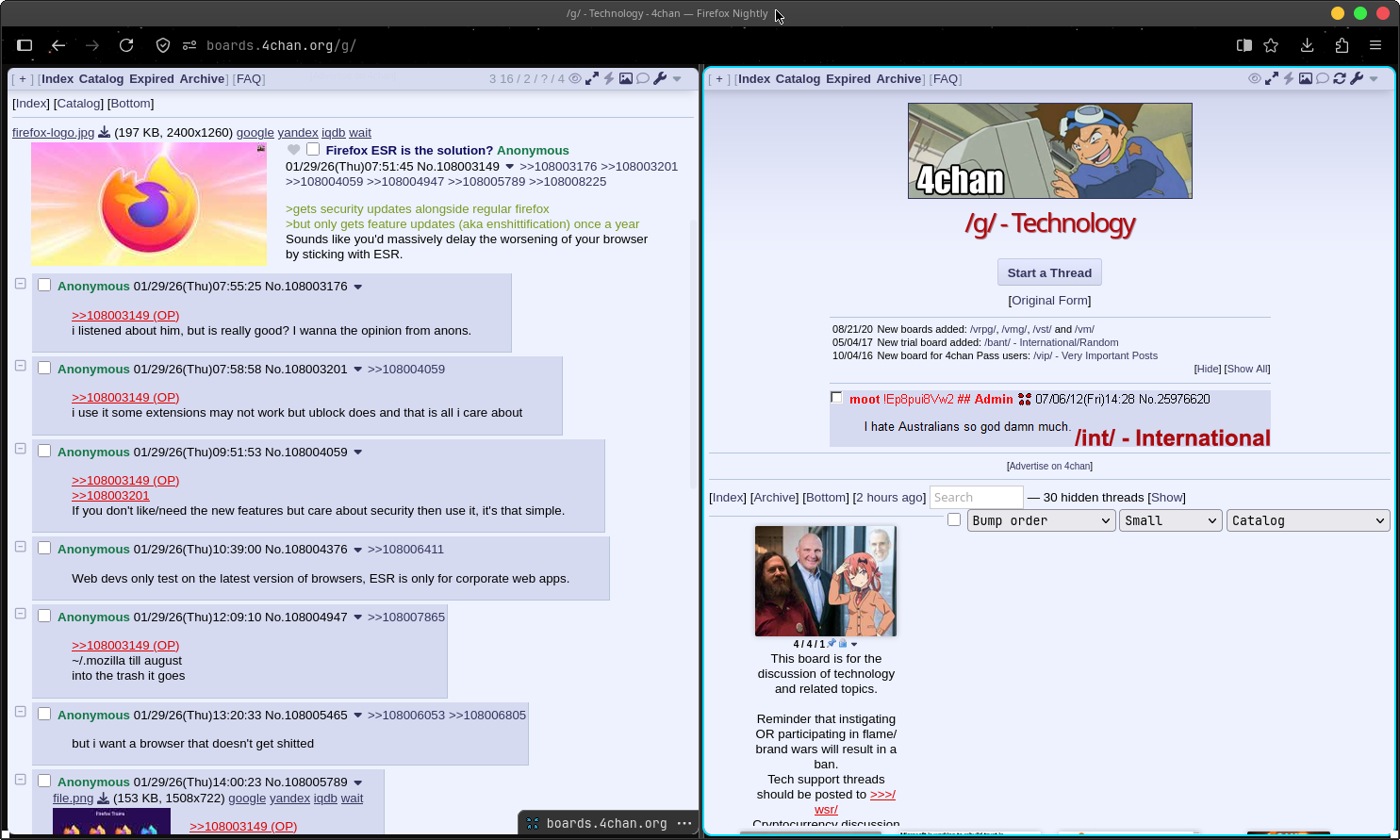Toggle the Firefox sidebar icon
1400x840 pixels.
pos(25,45)
